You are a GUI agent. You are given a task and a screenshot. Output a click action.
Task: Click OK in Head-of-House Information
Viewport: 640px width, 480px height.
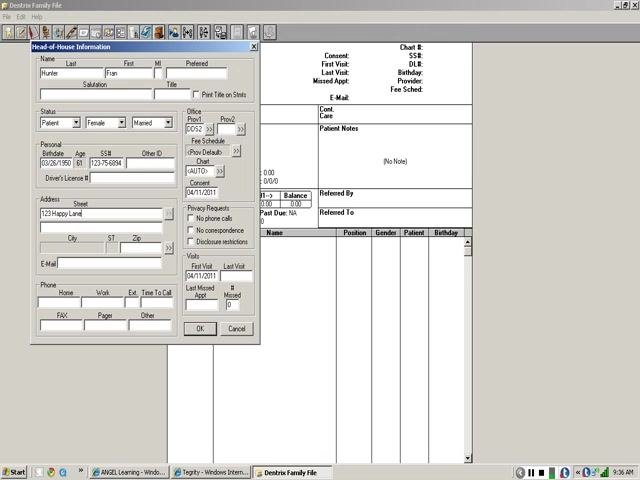pyautogui.click(x=200, y=329)
